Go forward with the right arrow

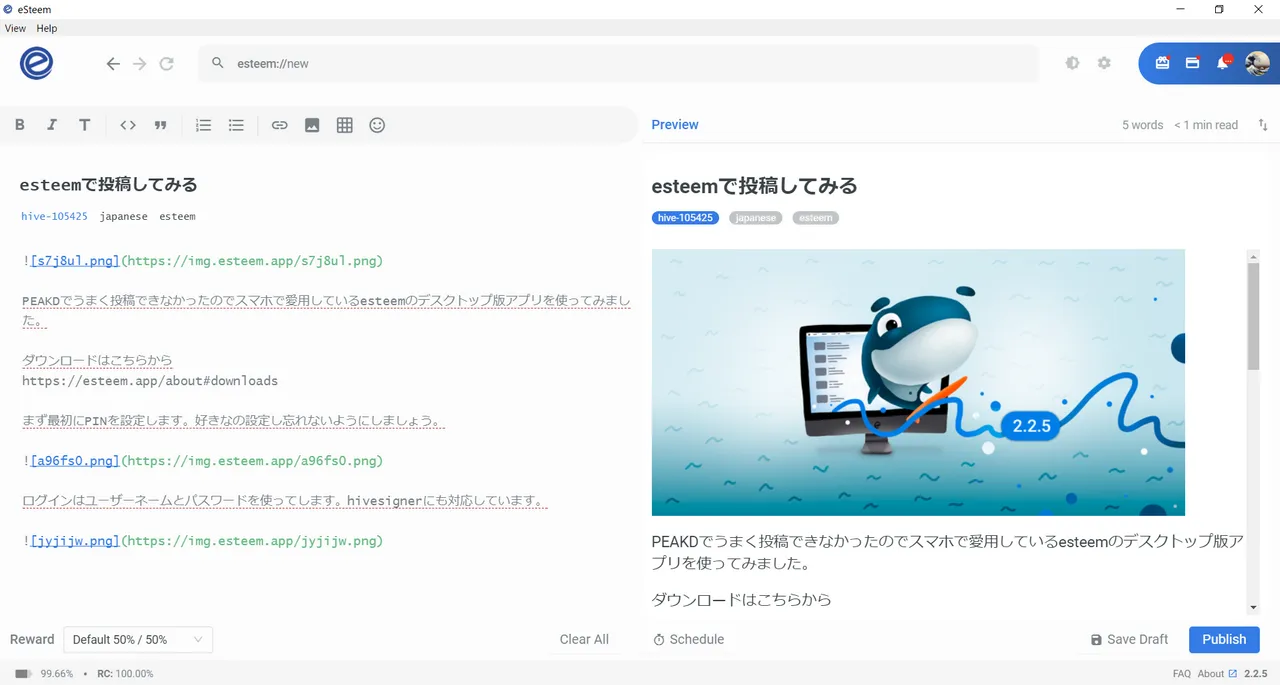coord(140,63)
